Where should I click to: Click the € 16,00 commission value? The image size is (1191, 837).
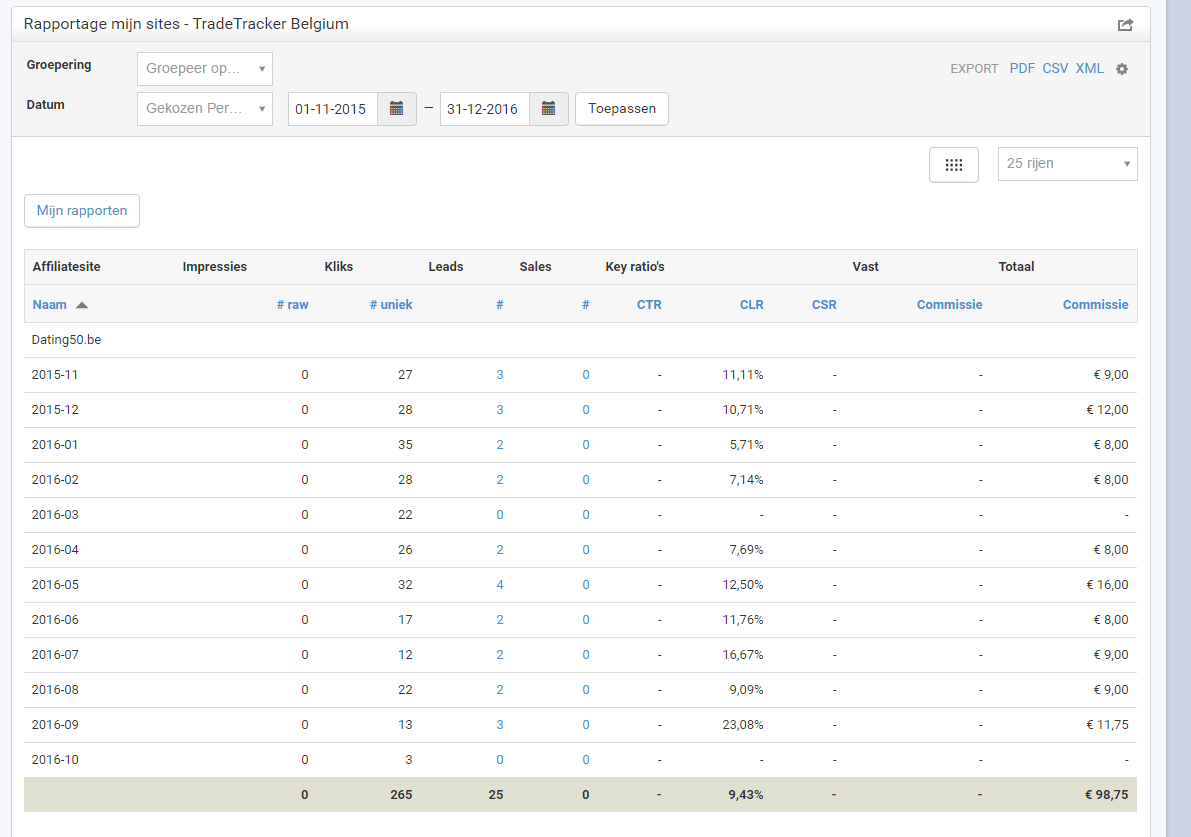1107,585
